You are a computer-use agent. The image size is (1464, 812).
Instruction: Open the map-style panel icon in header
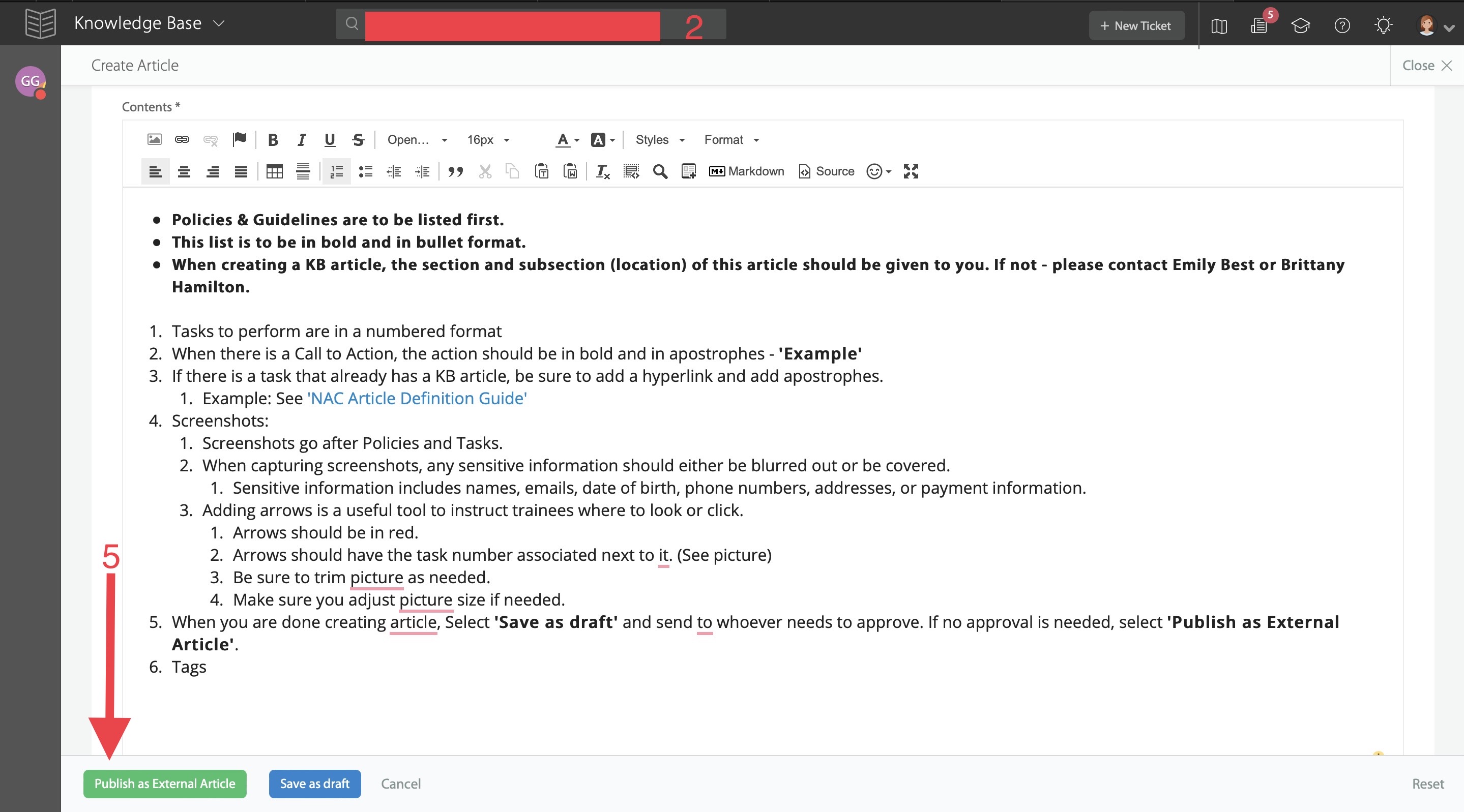point(1218,25)
